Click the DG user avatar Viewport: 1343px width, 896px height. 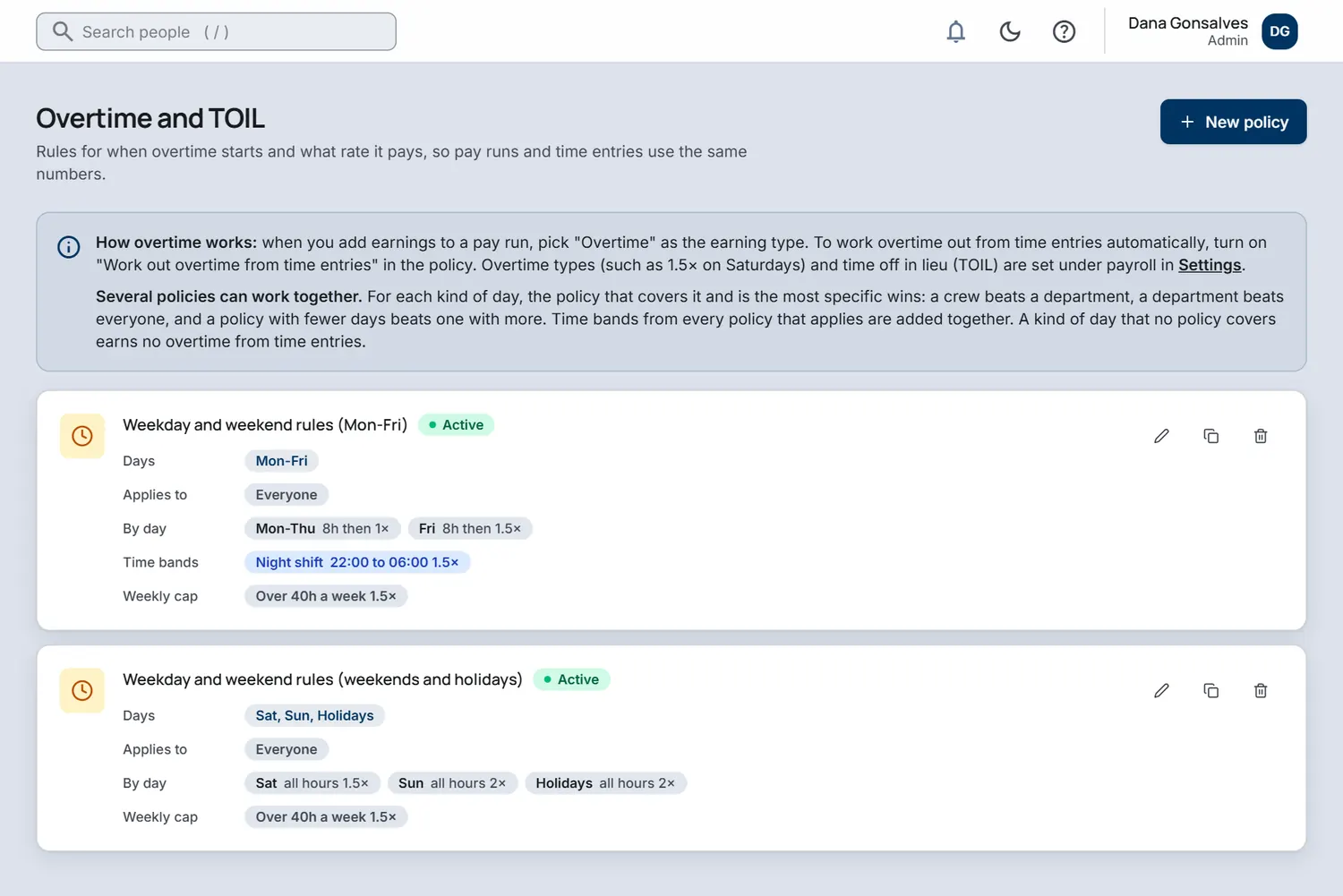1279,31
